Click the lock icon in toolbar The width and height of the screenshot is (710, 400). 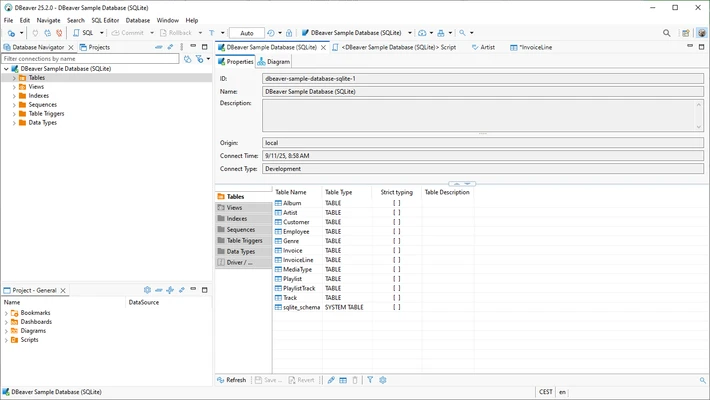click(289, 33)
